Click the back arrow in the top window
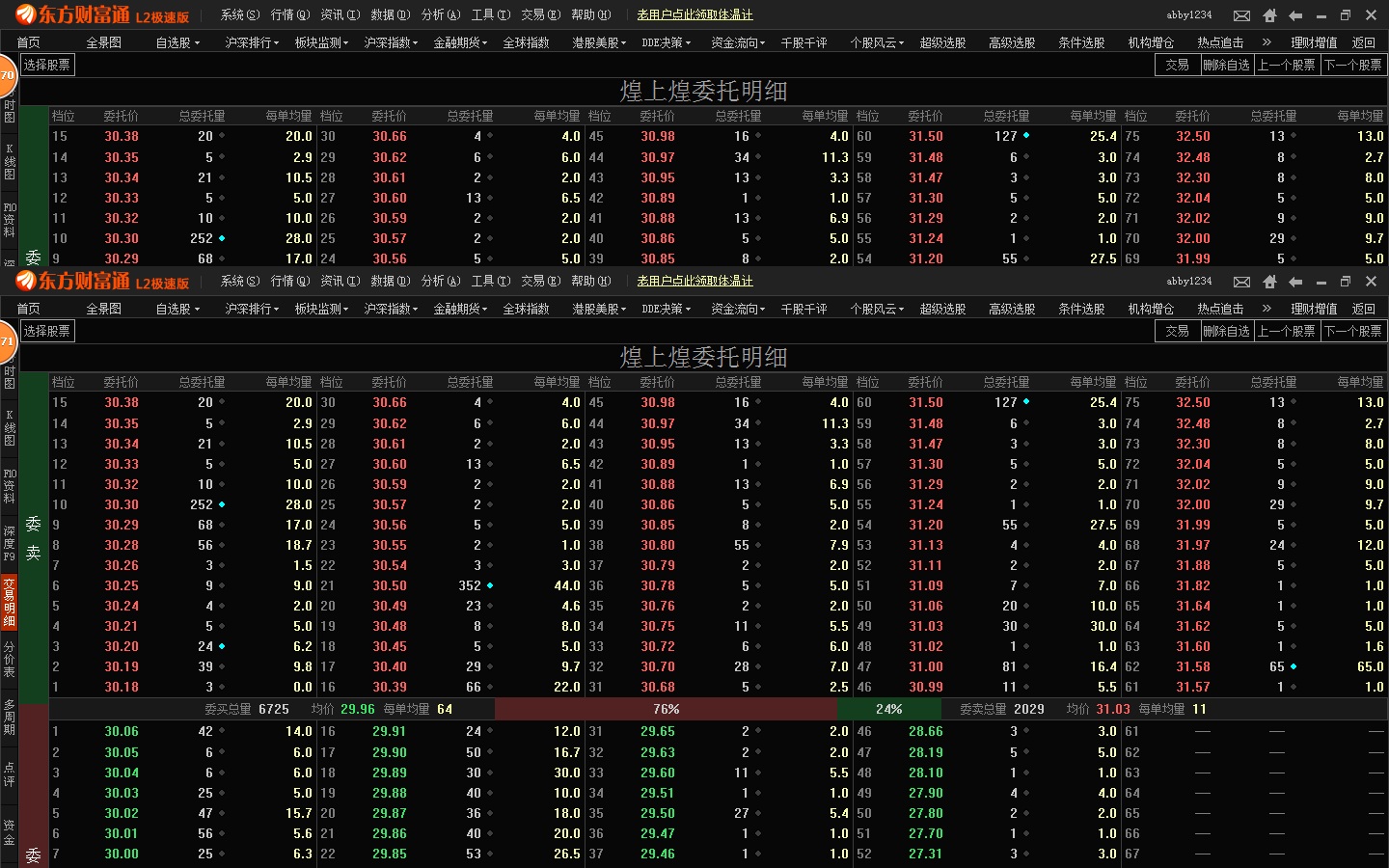Screen dimensions: 1389x868 1295,15
